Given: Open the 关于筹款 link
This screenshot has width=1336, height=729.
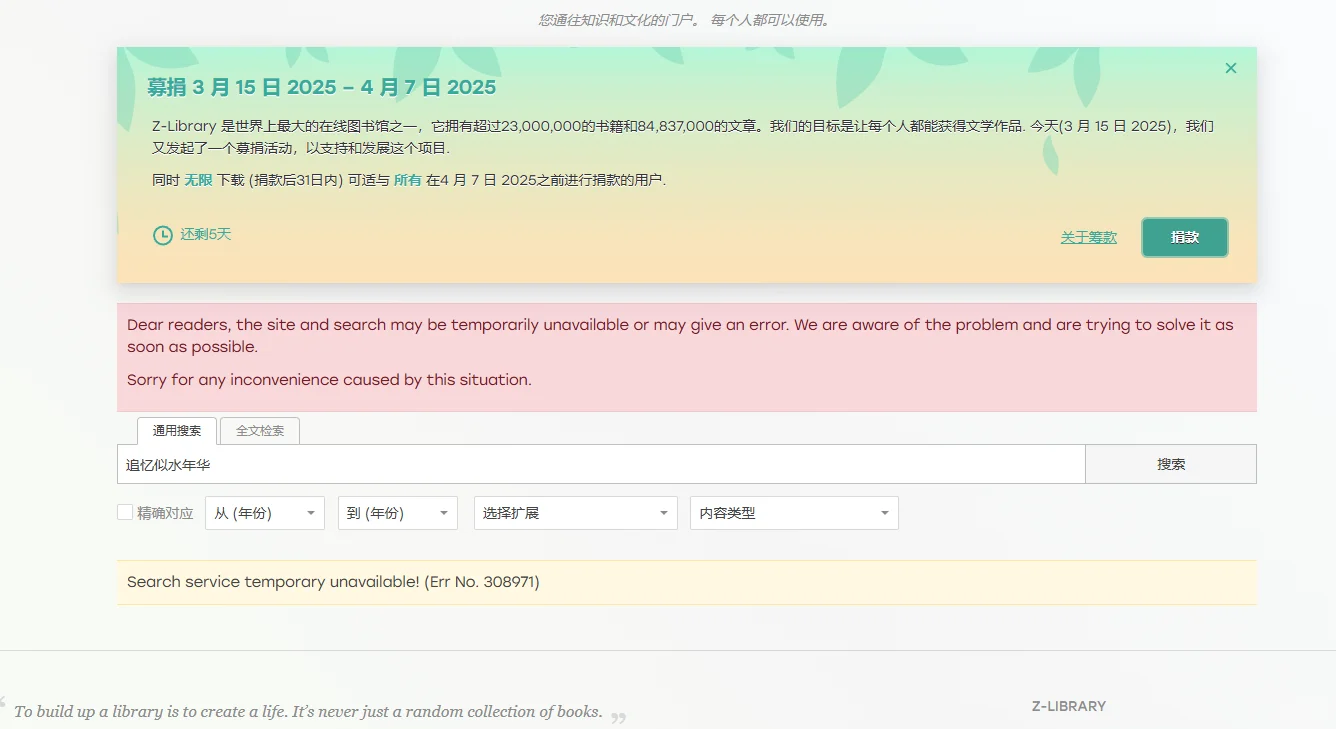Looking at the screenshot, I should (1088, 237).
